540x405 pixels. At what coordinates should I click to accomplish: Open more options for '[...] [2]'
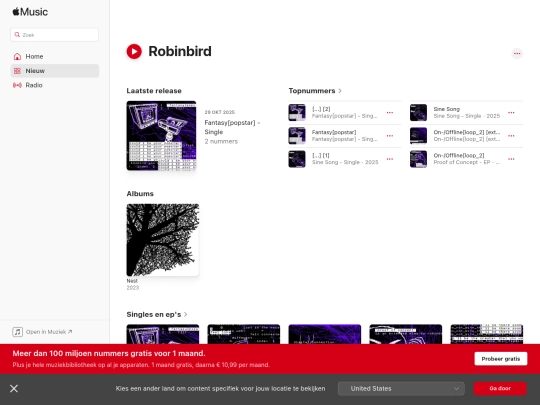(390, 113)
